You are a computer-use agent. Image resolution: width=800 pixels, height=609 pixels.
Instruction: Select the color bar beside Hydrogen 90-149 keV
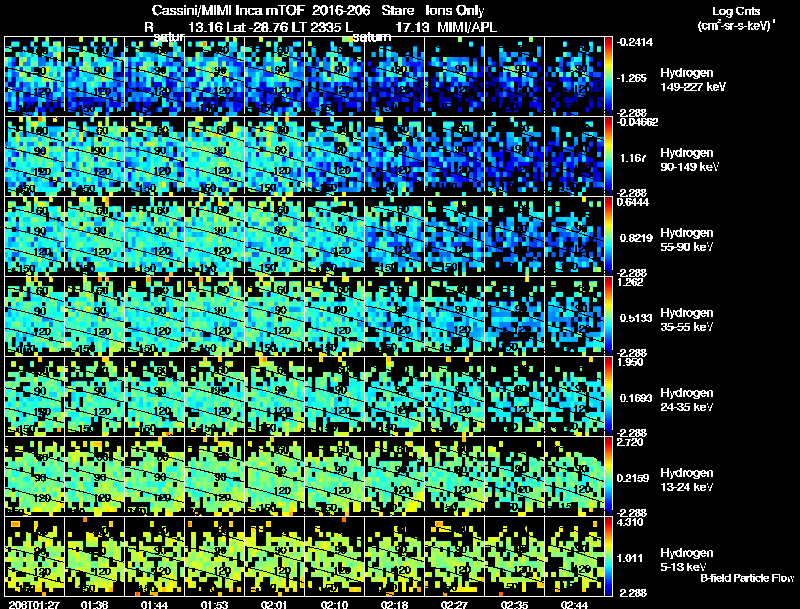coord(608,156)
